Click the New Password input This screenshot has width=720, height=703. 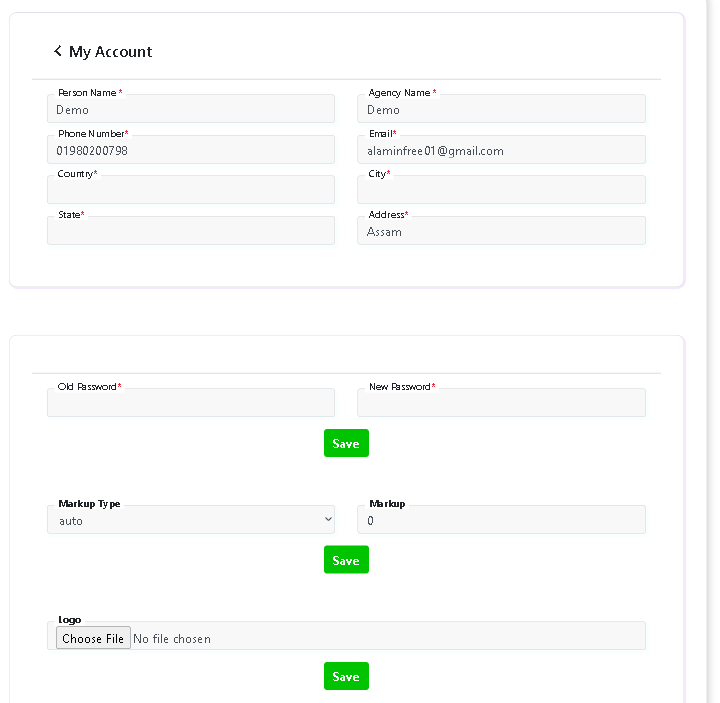click(500, 403)
